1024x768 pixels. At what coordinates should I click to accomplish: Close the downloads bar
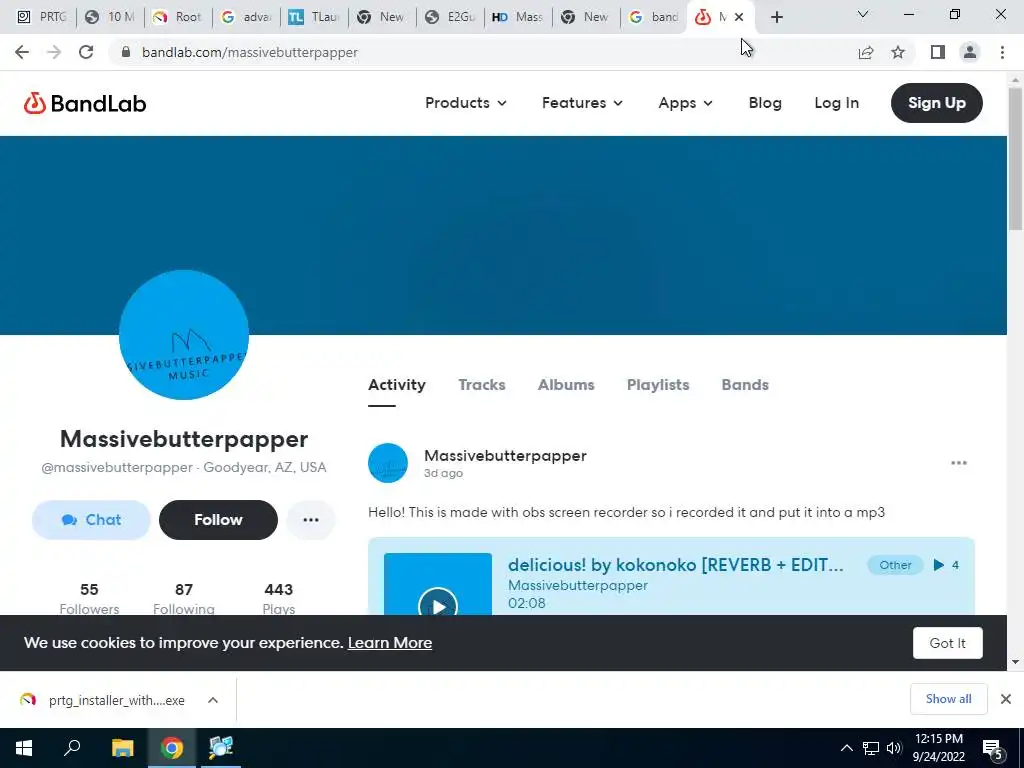[1006, 699]
